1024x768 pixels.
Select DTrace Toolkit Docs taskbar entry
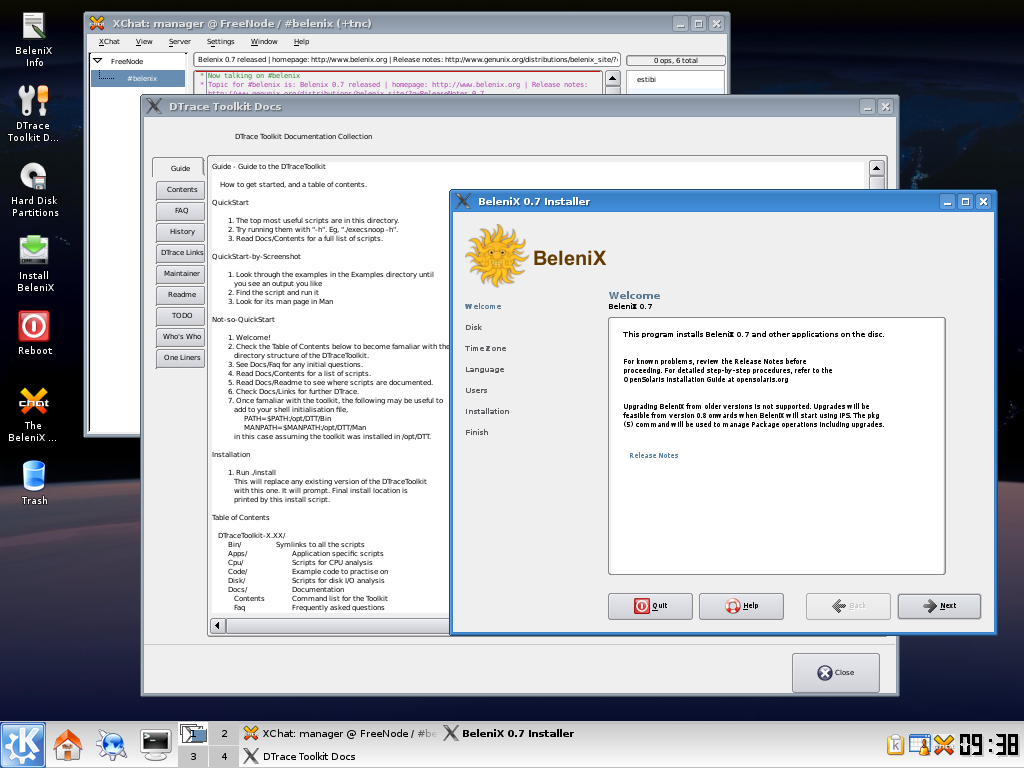[x=300, y=756]
